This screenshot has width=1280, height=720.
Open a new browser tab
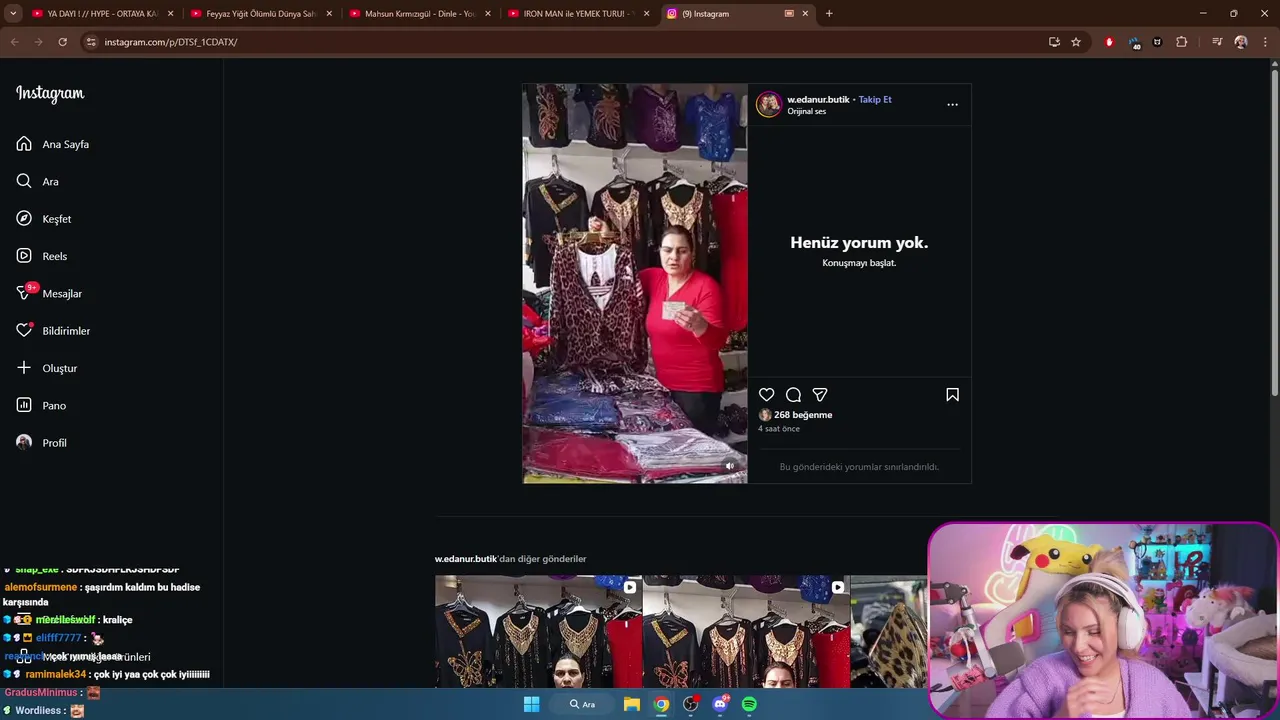coord(829,14)
